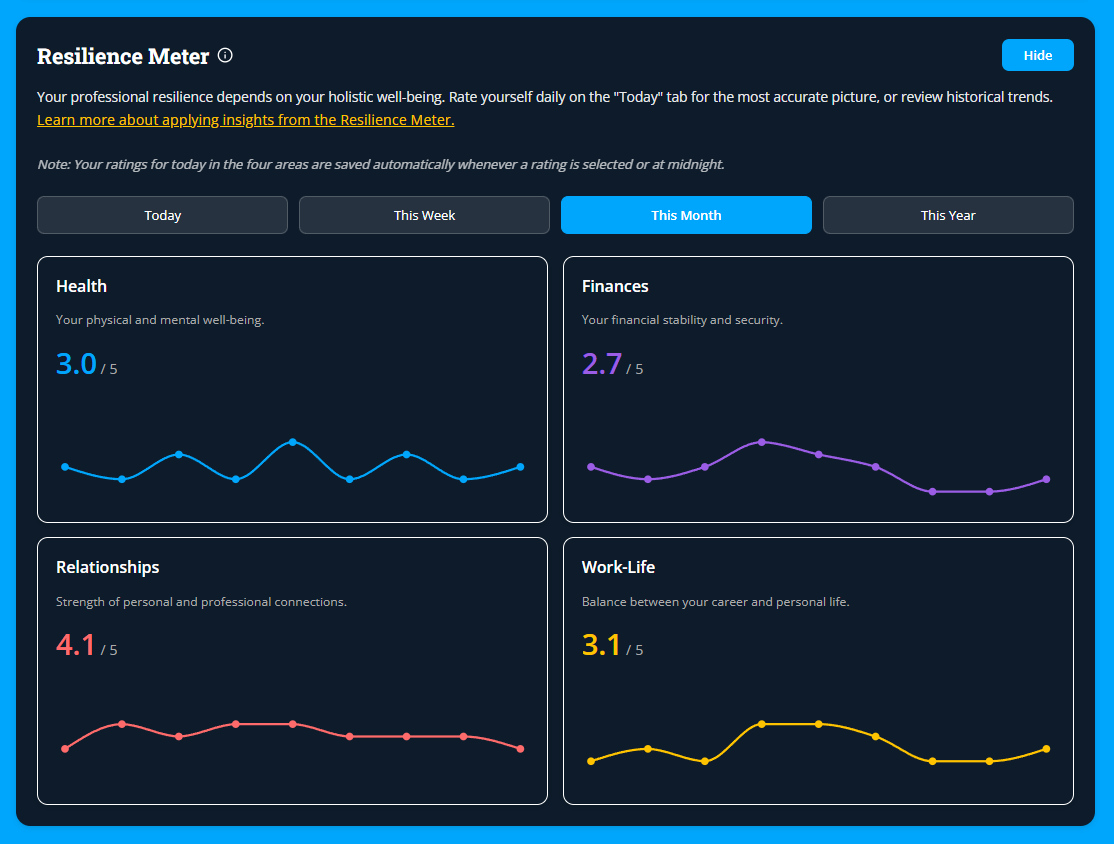Select the peak point on the Work-Life chart

[762, 723]
